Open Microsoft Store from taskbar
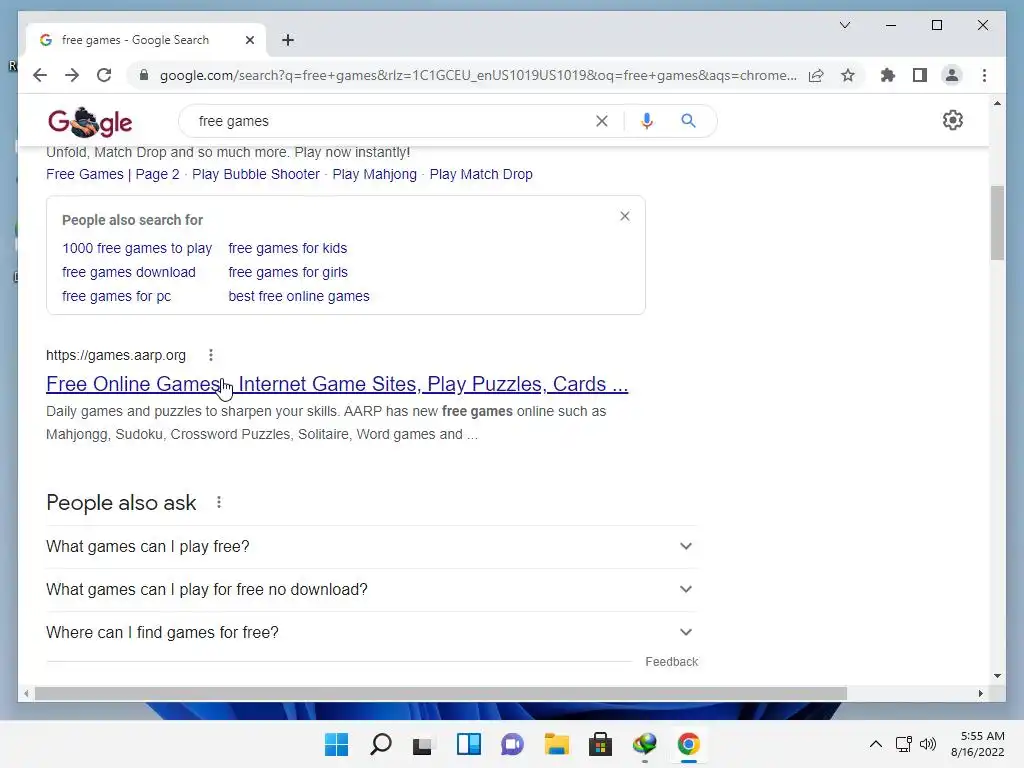Image resolution: width=1024 pixels, height=768 pixels. point(600,744)
